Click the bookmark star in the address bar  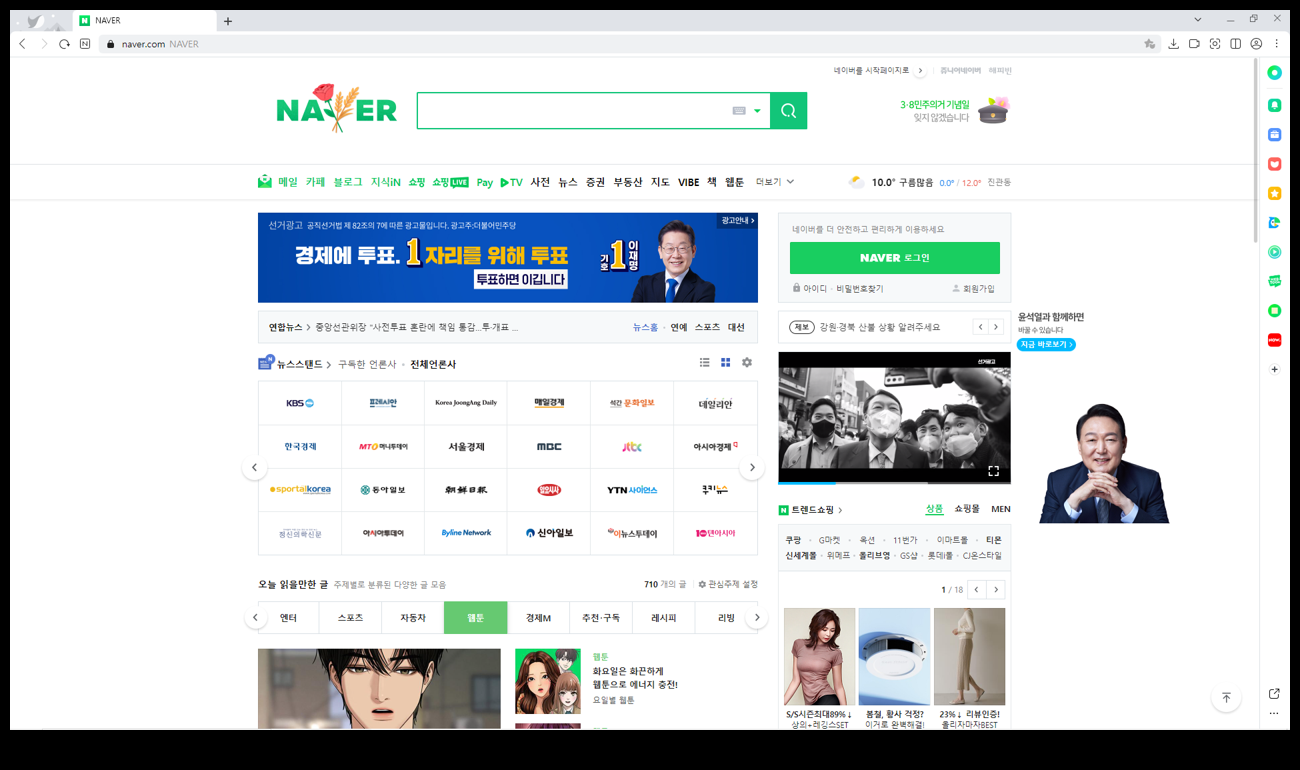click(x=1150, y=44)
